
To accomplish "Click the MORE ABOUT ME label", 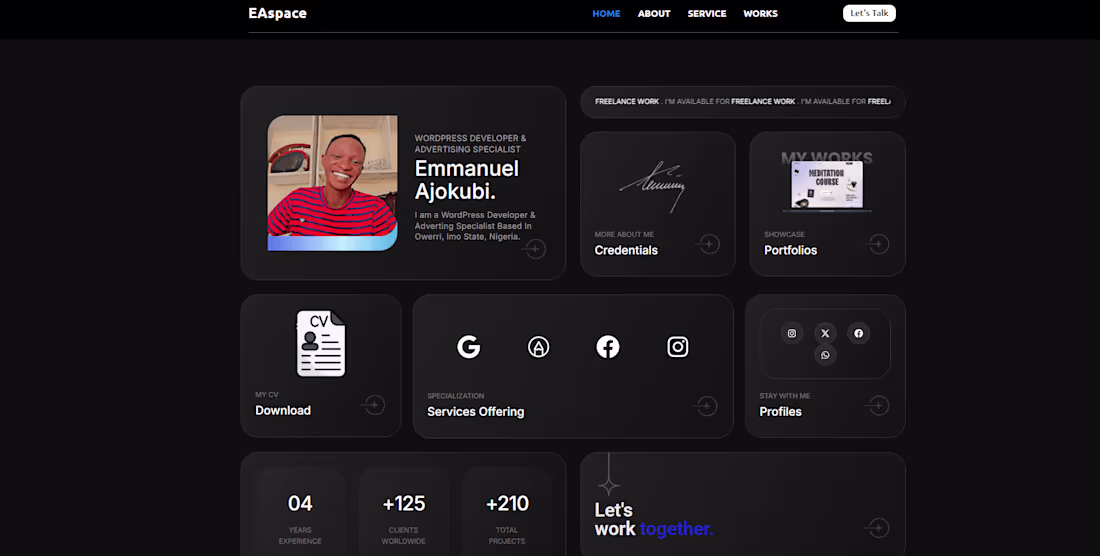I will (624, 234).
